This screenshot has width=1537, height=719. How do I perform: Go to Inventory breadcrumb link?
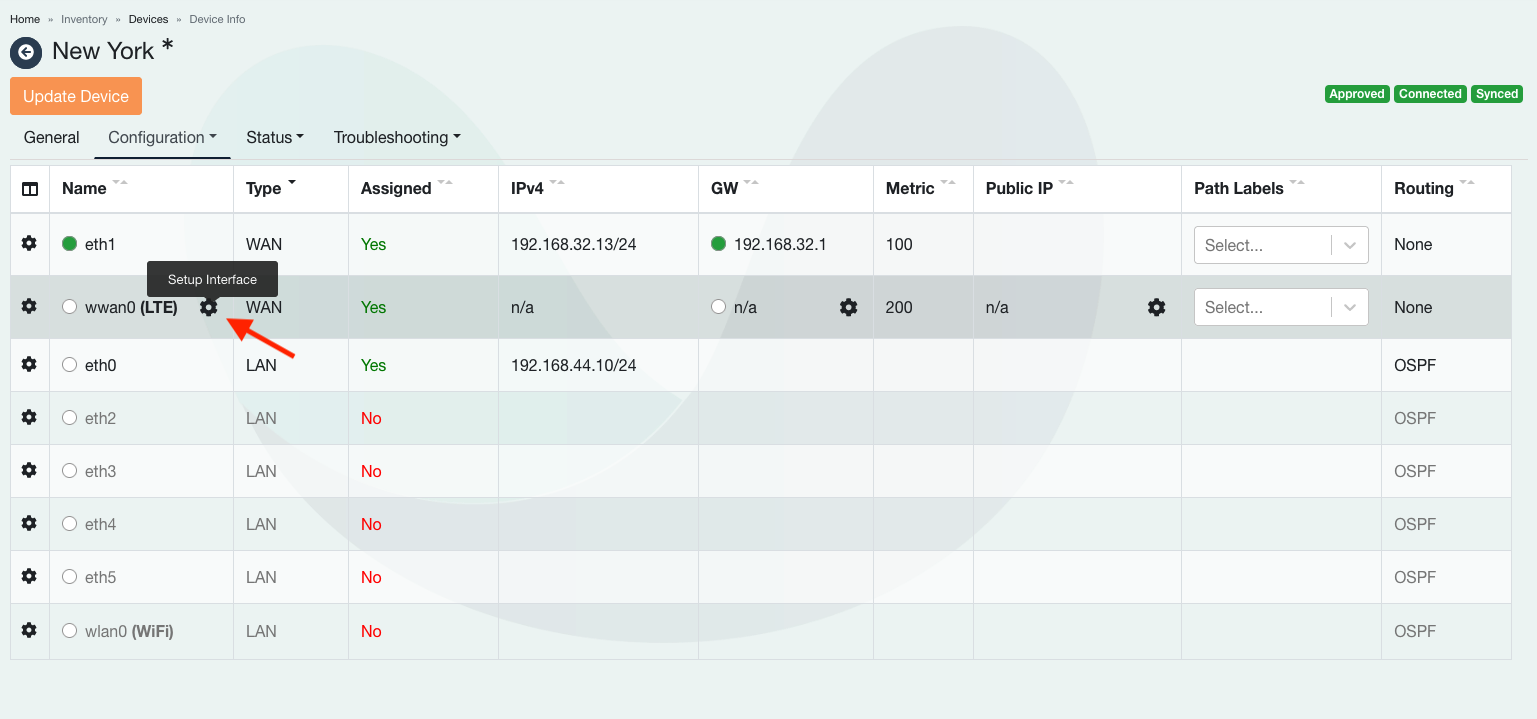(x=84, y=19)
